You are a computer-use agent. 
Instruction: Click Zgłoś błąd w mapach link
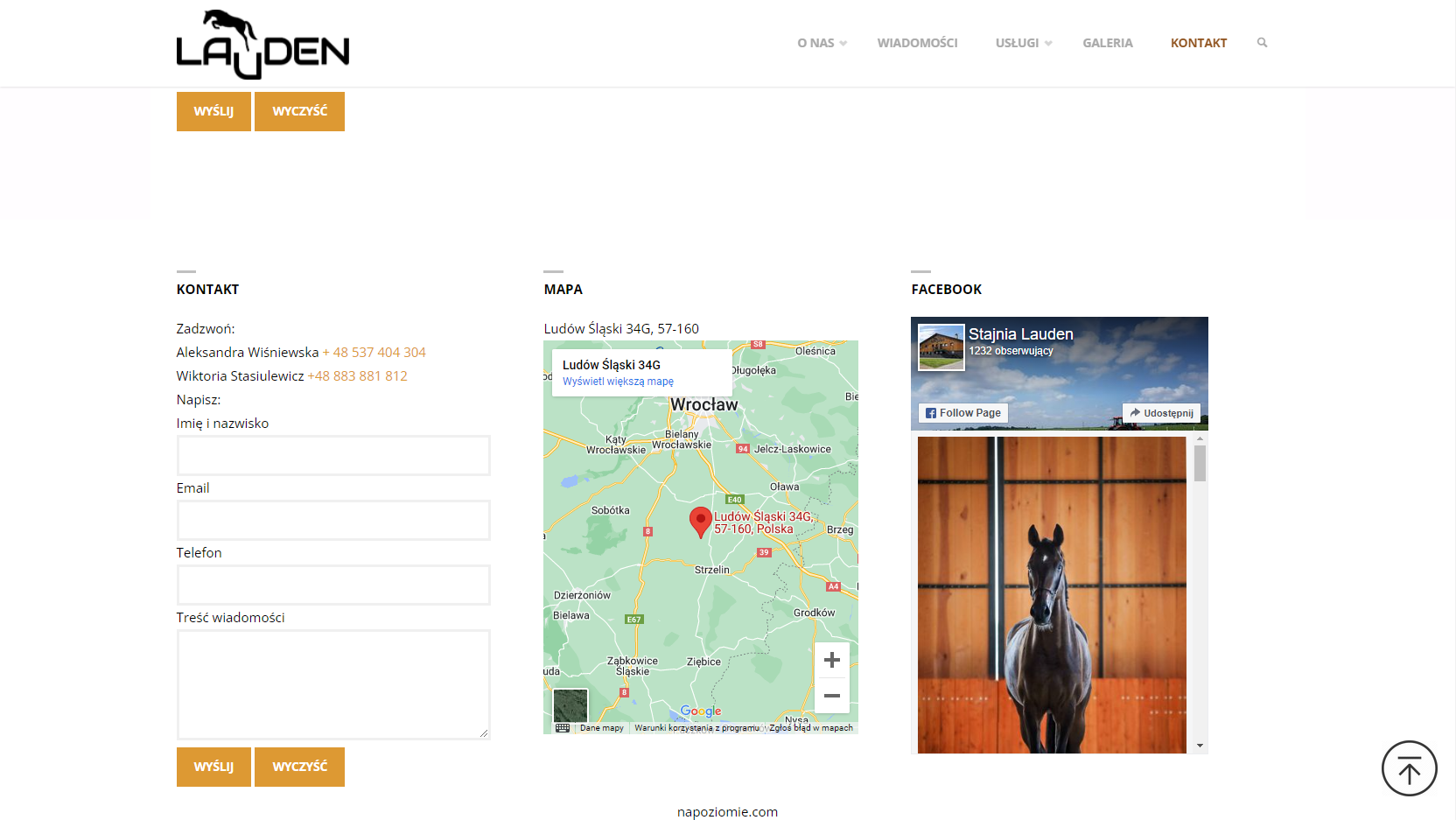(811, 728)
